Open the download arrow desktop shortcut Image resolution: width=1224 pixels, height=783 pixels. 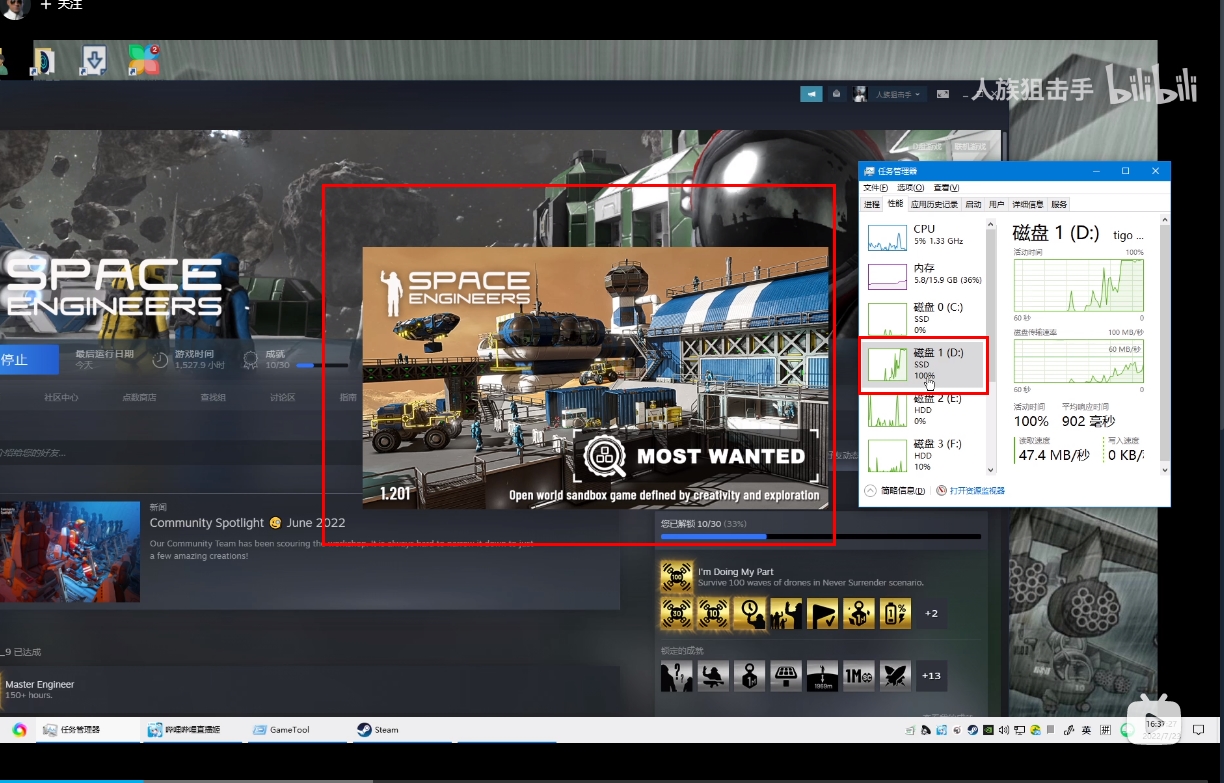point(93,60)
